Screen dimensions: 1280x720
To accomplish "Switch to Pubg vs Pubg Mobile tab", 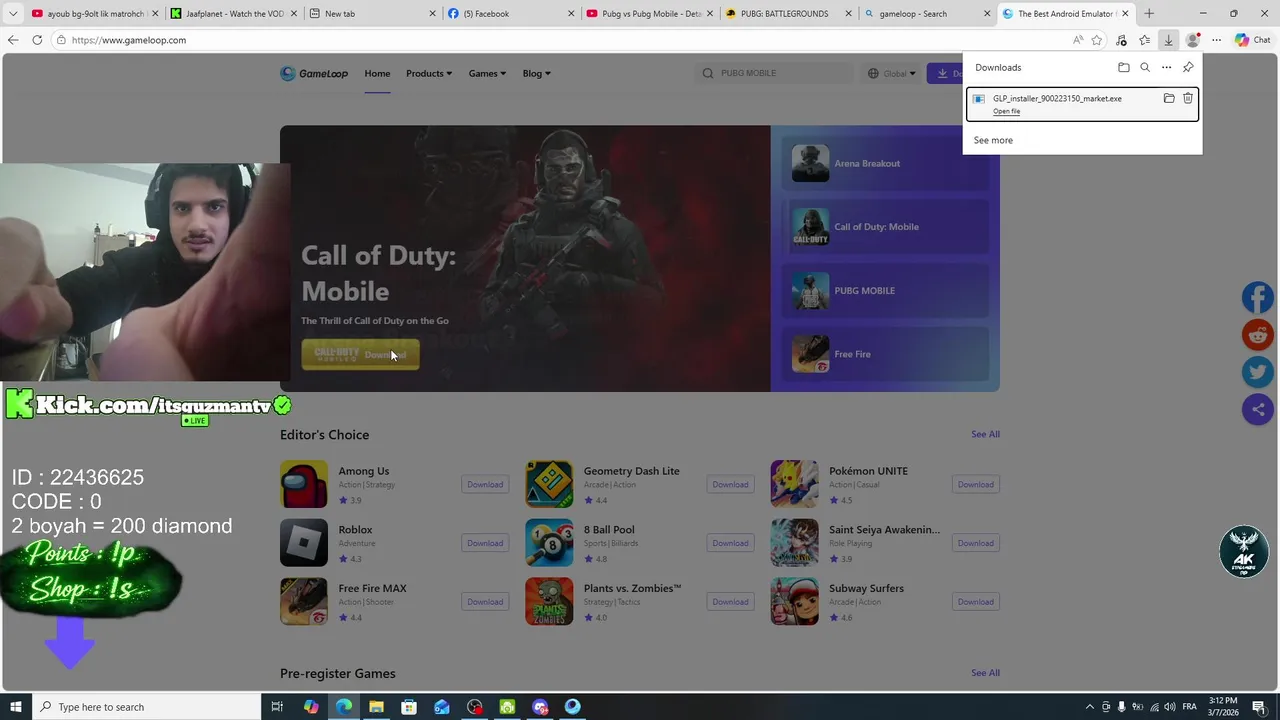I will pos(650,14).
